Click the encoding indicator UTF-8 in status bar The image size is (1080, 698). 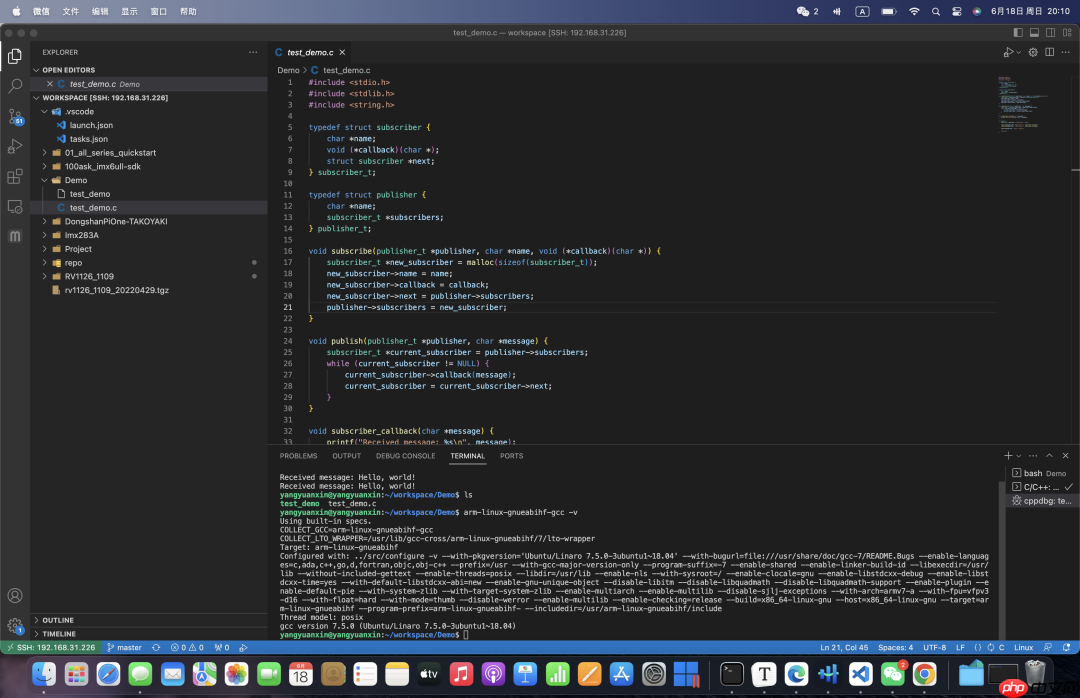933,647
